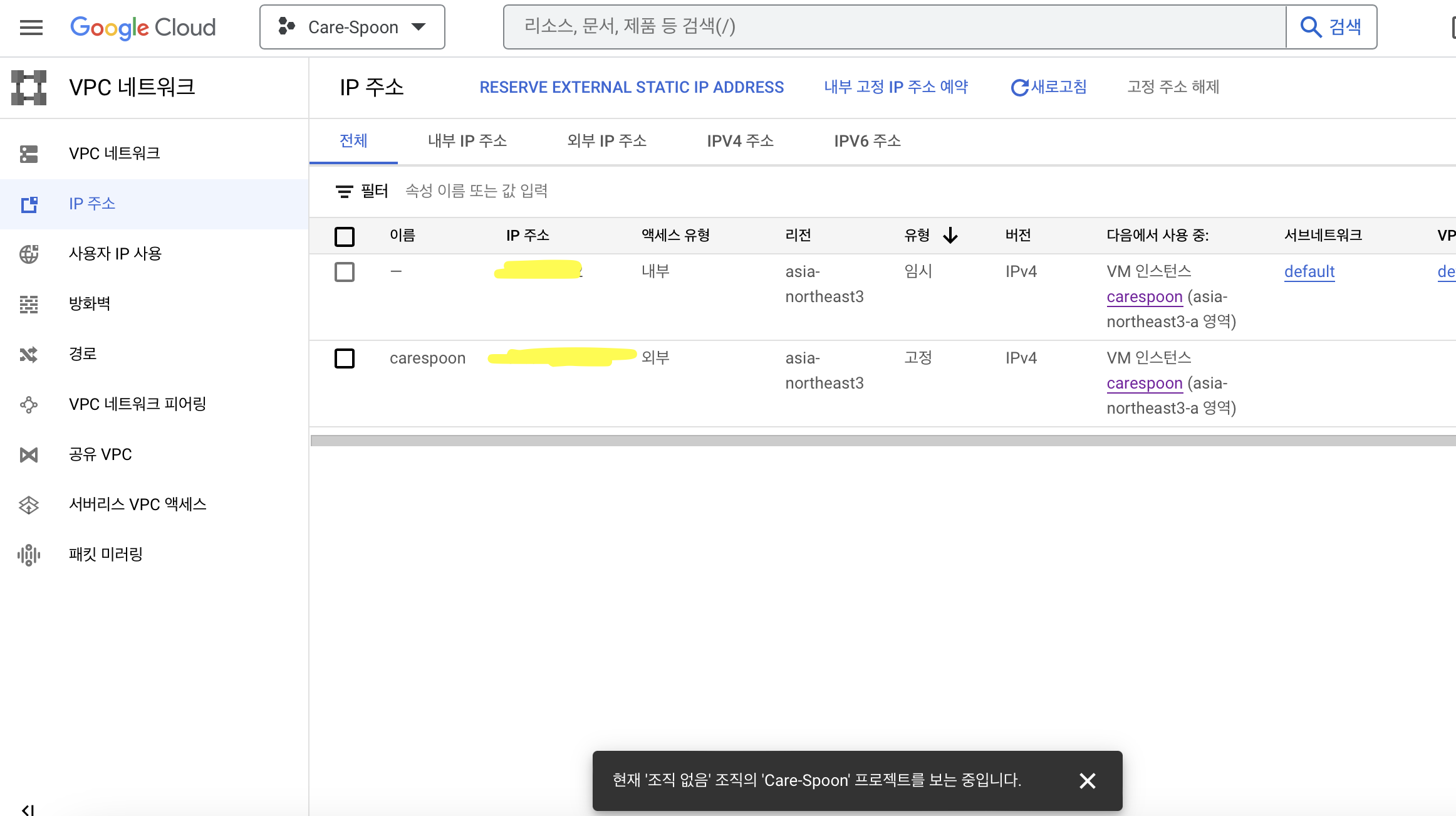Check the carespoon external IP row checkbox
The height and width of the screenshot is (816, 1456).
point(345,358)
